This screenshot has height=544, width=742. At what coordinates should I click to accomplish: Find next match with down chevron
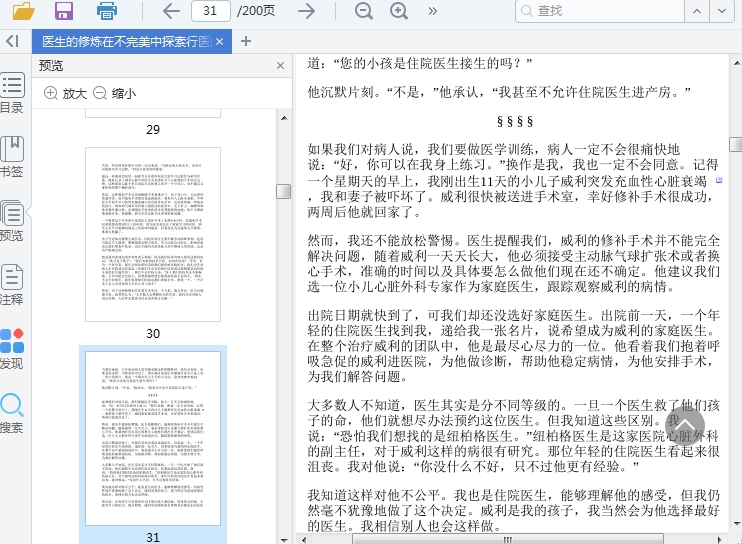coord(722,11)
